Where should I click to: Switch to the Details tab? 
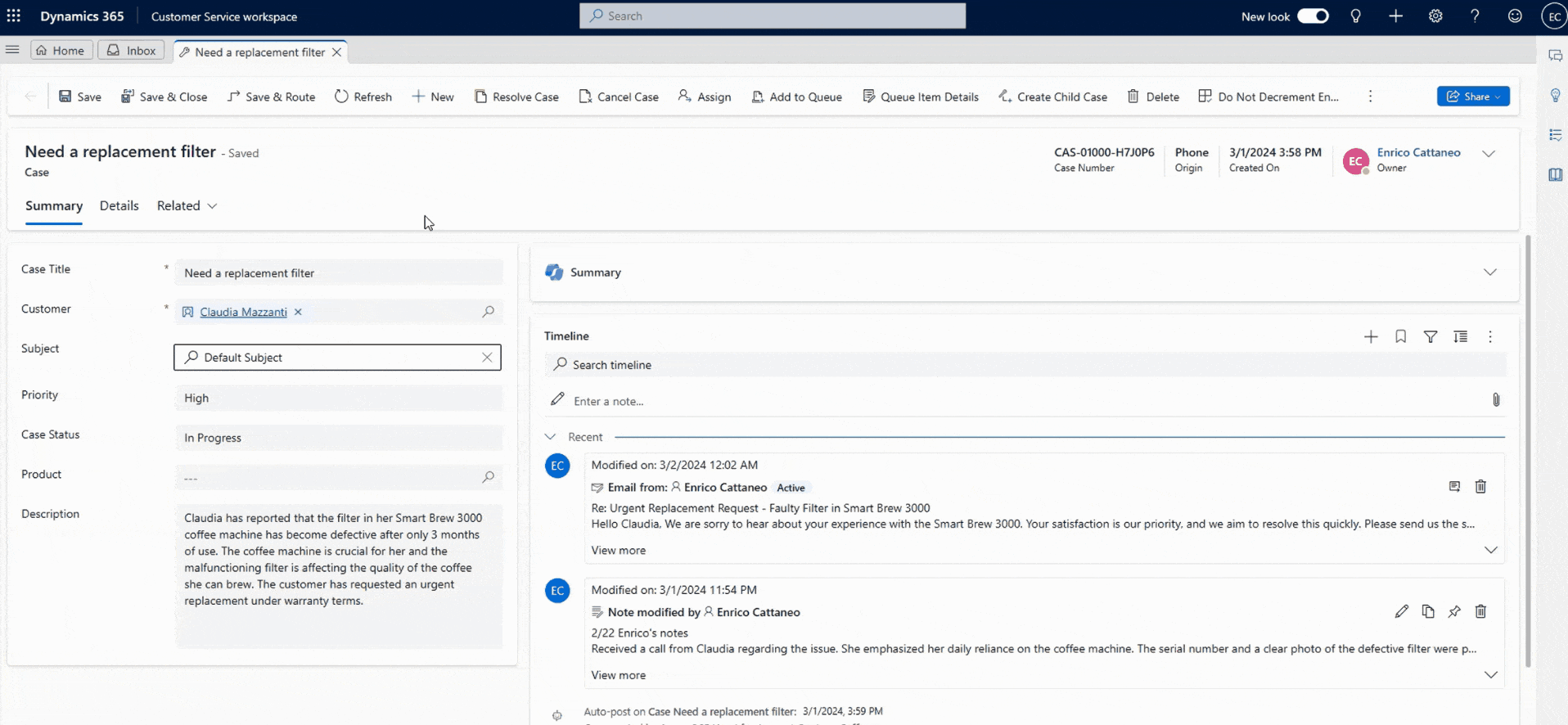(x=119, y=206)
